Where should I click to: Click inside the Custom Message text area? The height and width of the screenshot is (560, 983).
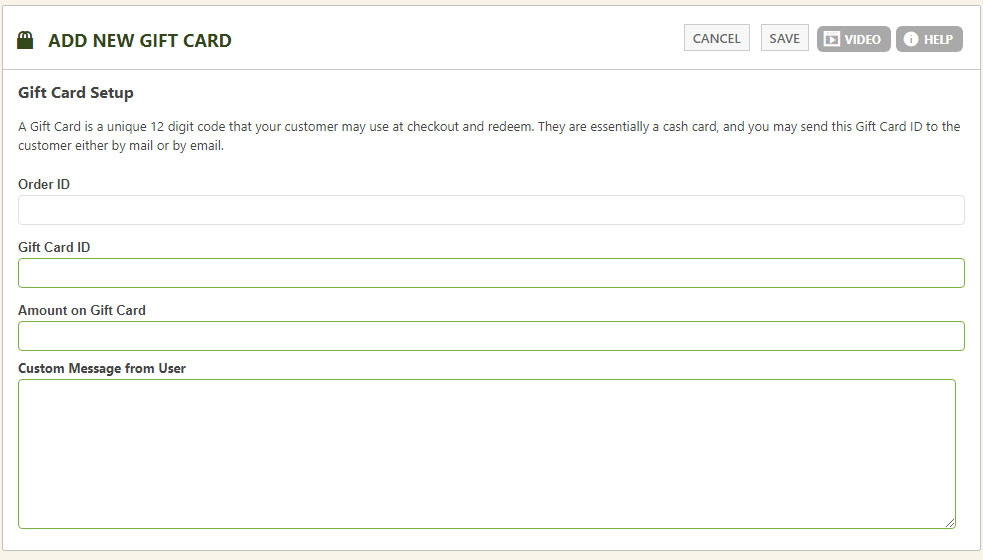(x=486, y=453)
